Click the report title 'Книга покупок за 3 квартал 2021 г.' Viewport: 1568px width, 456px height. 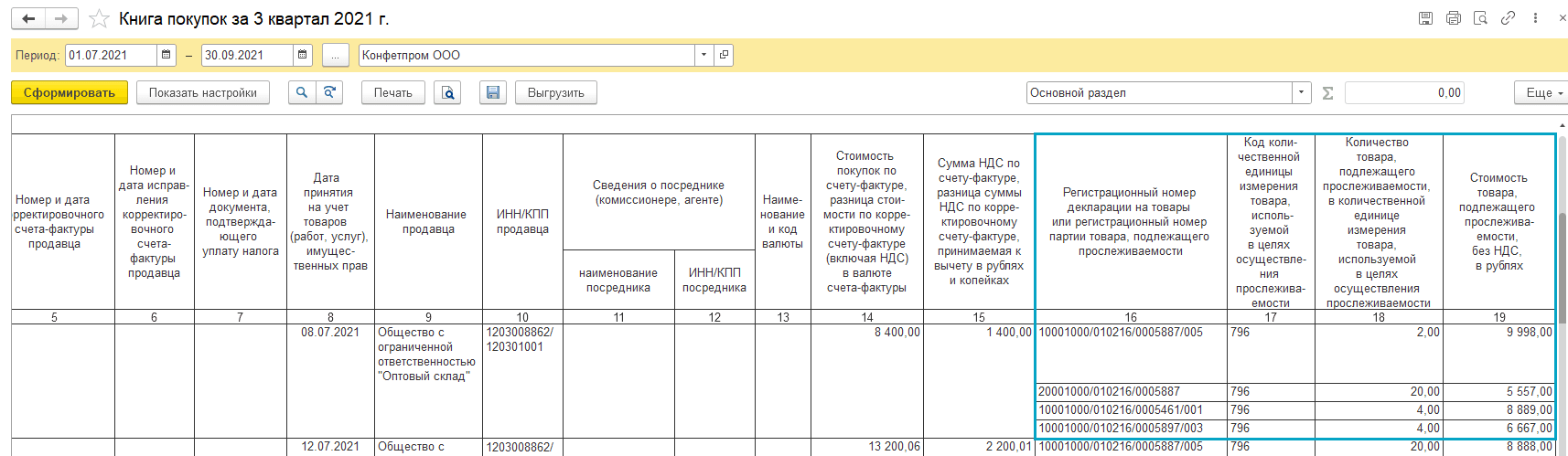253,18
